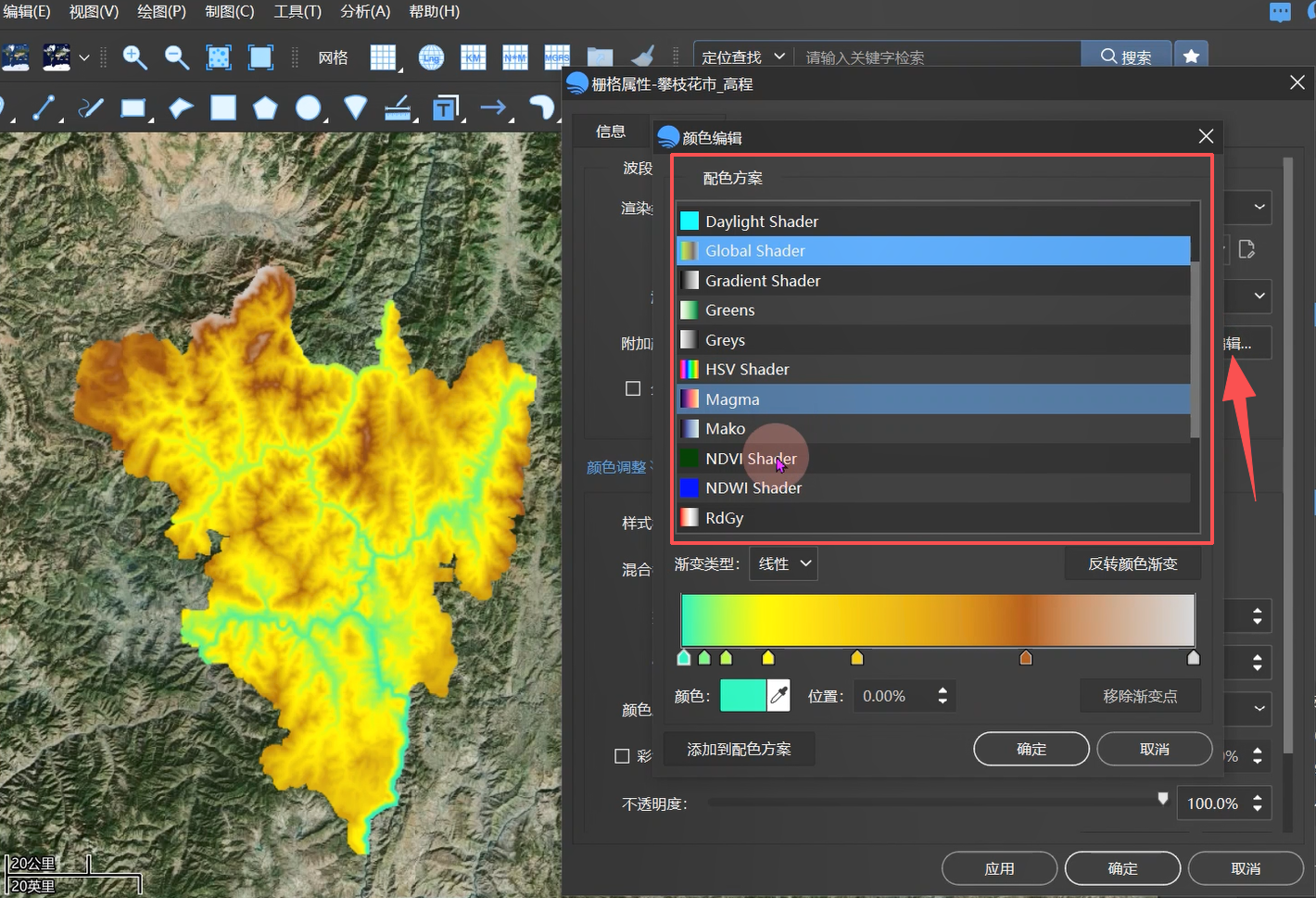Select the zoom out magnifier tool
This screenshot has width=1316, height=898.
[x=176, y=57]
